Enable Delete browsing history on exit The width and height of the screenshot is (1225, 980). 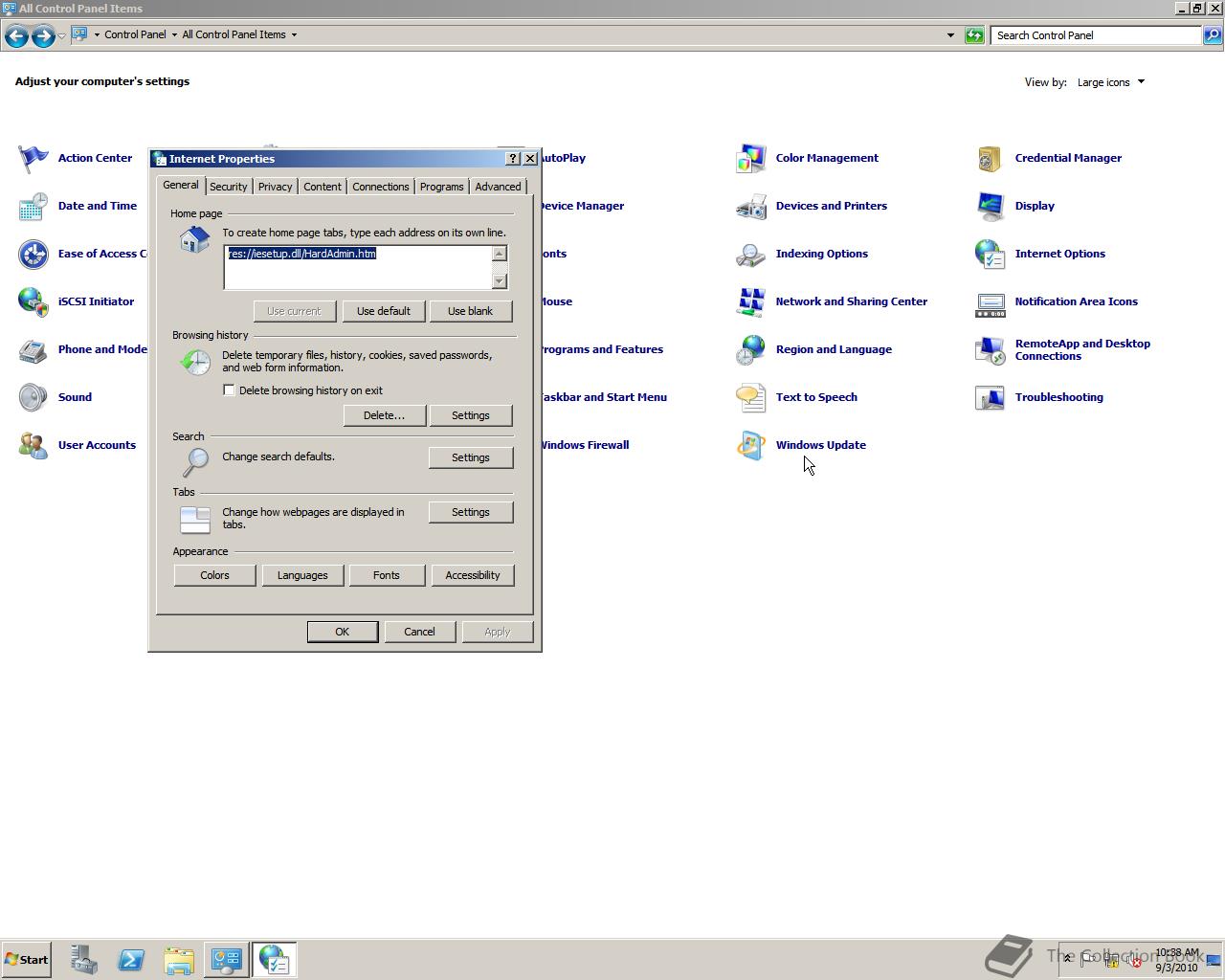(x=229, y=390)
